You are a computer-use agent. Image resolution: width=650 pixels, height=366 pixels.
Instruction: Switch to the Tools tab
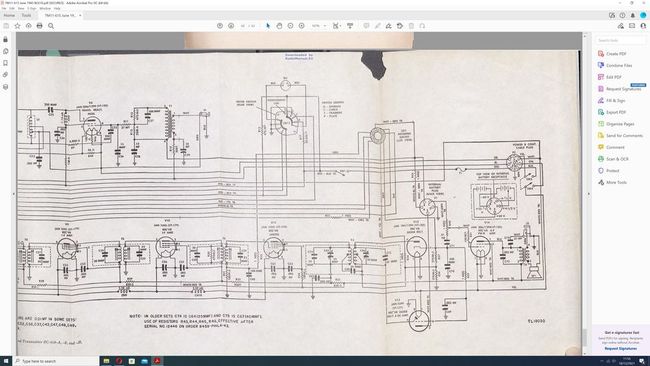pyautogui.click(x=27, y=15)
